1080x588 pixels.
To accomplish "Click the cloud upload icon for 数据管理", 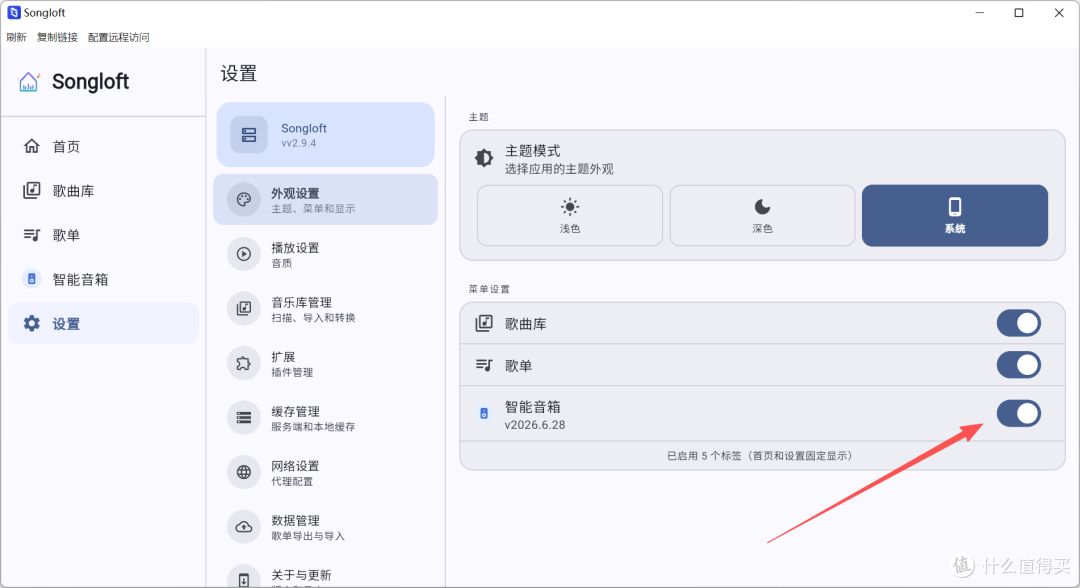I will pyautogui.click(x=244, y=527).
